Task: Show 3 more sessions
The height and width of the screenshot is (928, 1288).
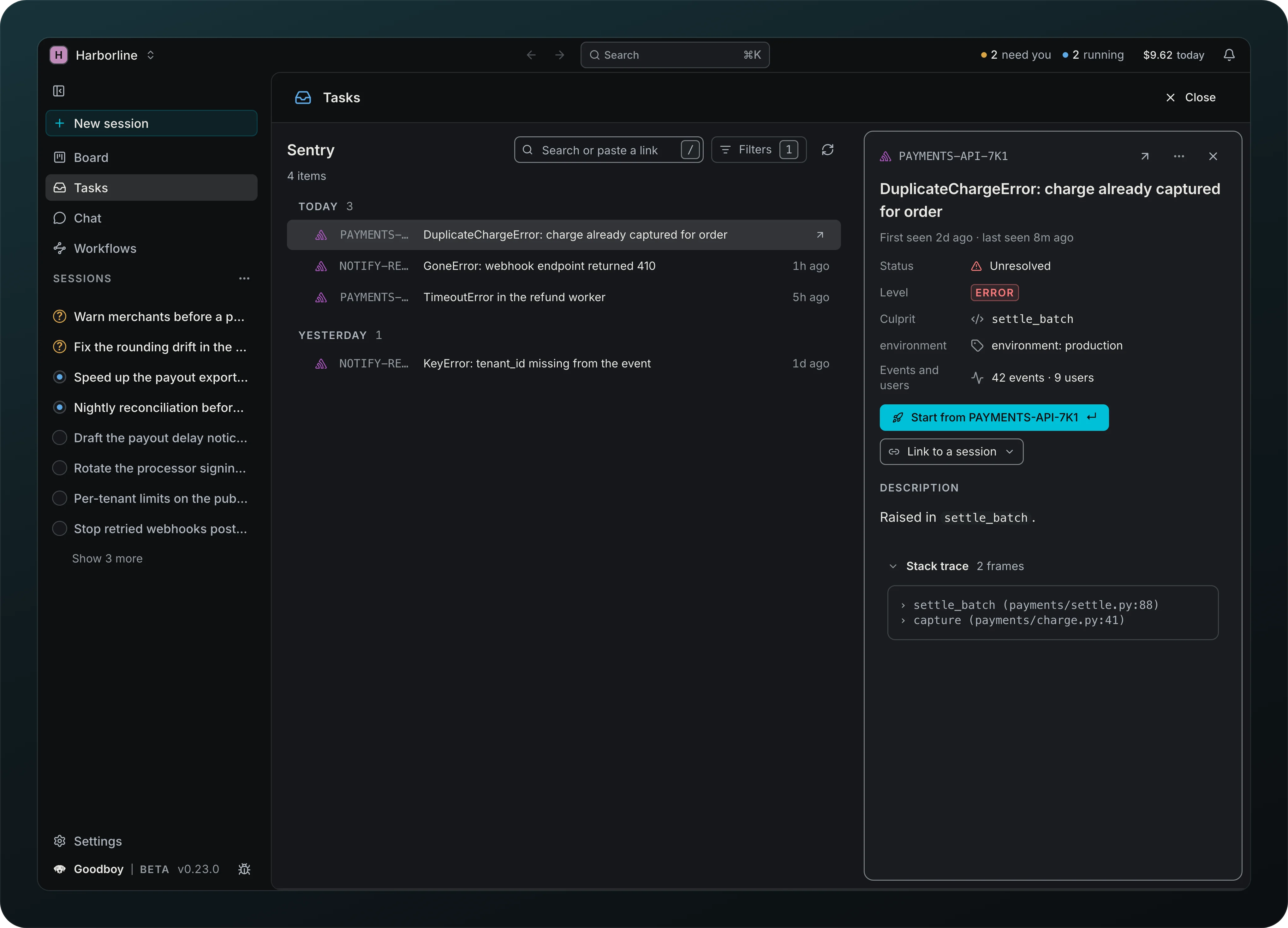Action: coord(107,558)
